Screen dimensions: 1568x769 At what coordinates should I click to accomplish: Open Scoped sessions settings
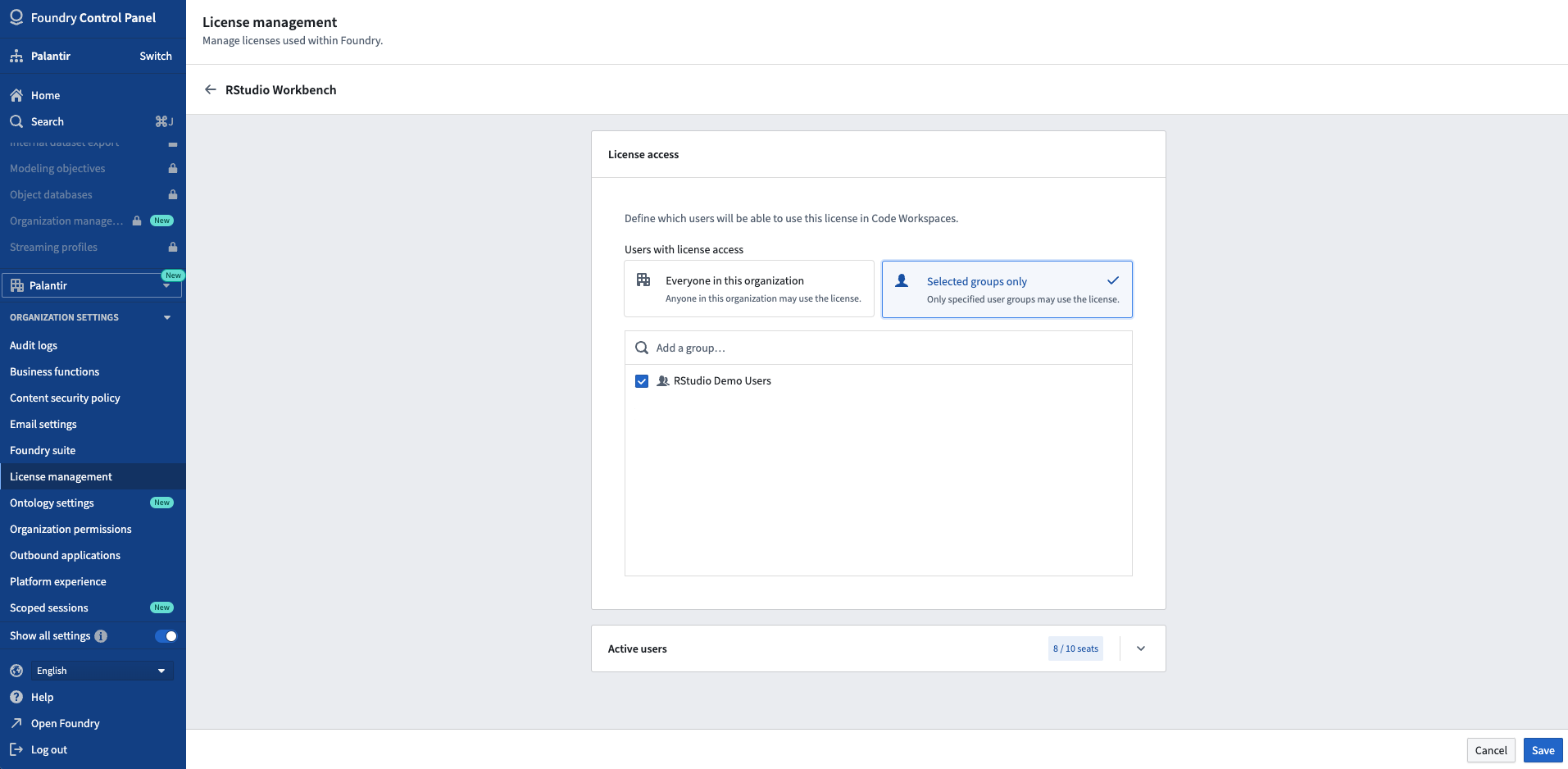point(49,607)
